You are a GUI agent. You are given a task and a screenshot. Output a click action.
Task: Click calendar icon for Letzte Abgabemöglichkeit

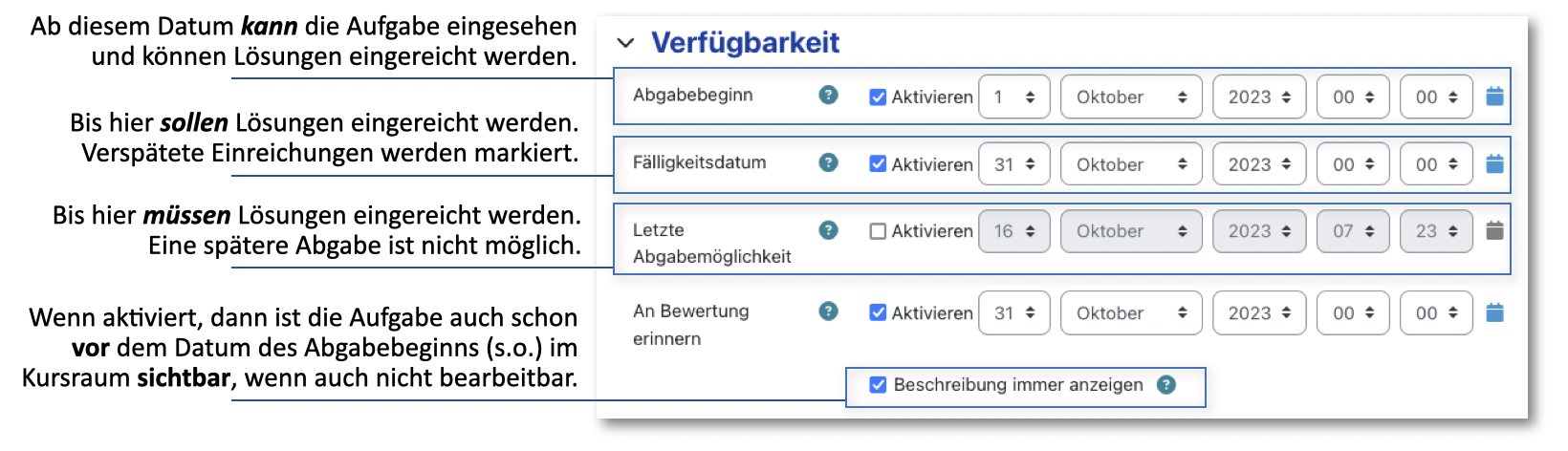coord(1495,230)
